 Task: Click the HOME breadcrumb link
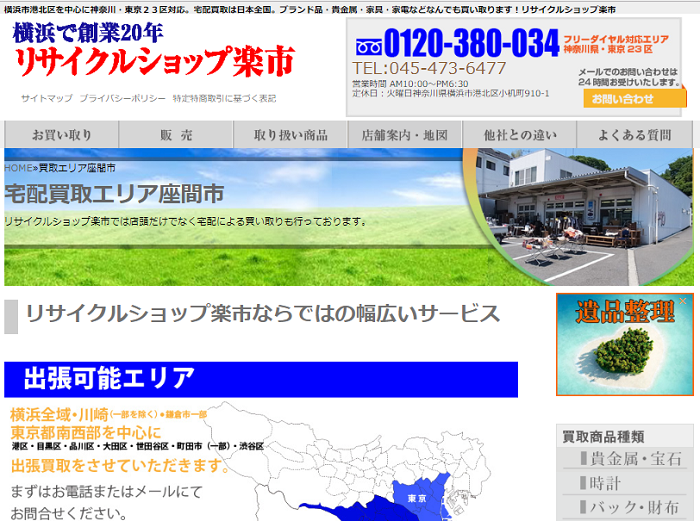(x=18, y=168)
